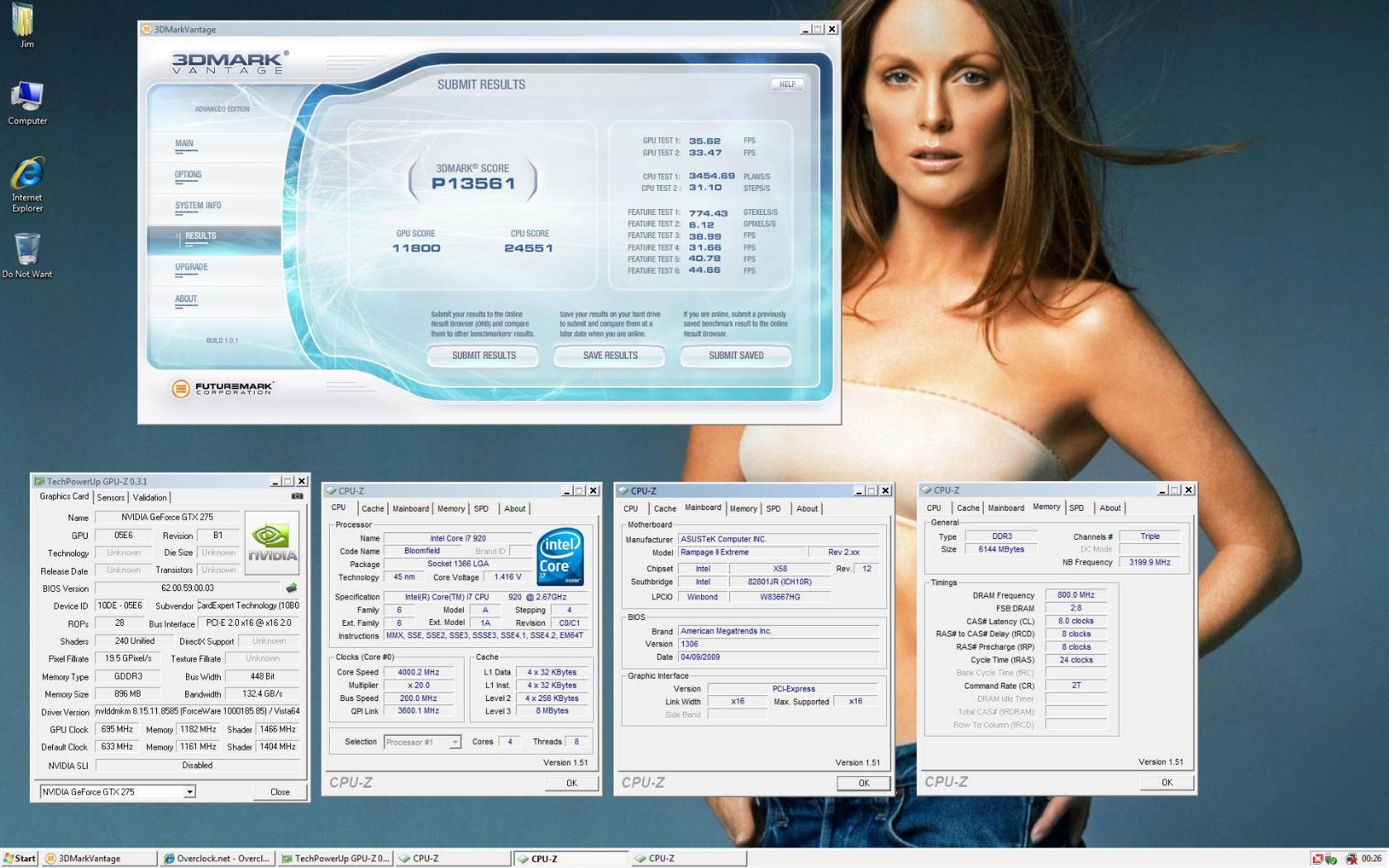1389x868 pixels.
Task: Switch to Overclock.net browser in the taskbar
Action: 217,859
